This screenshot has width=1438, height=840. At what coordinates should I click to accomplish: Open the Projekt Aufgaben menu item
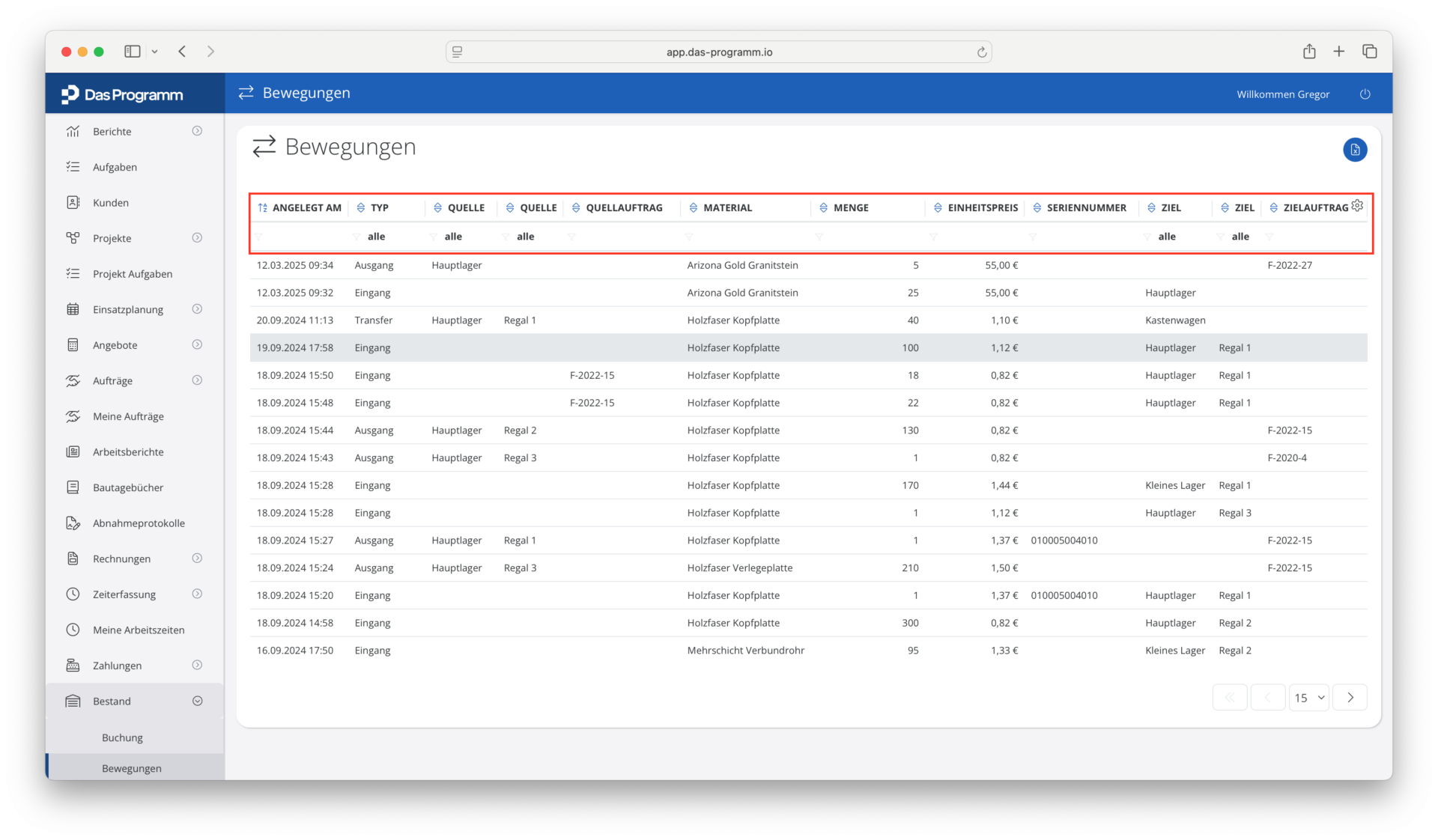click(133, 274)
